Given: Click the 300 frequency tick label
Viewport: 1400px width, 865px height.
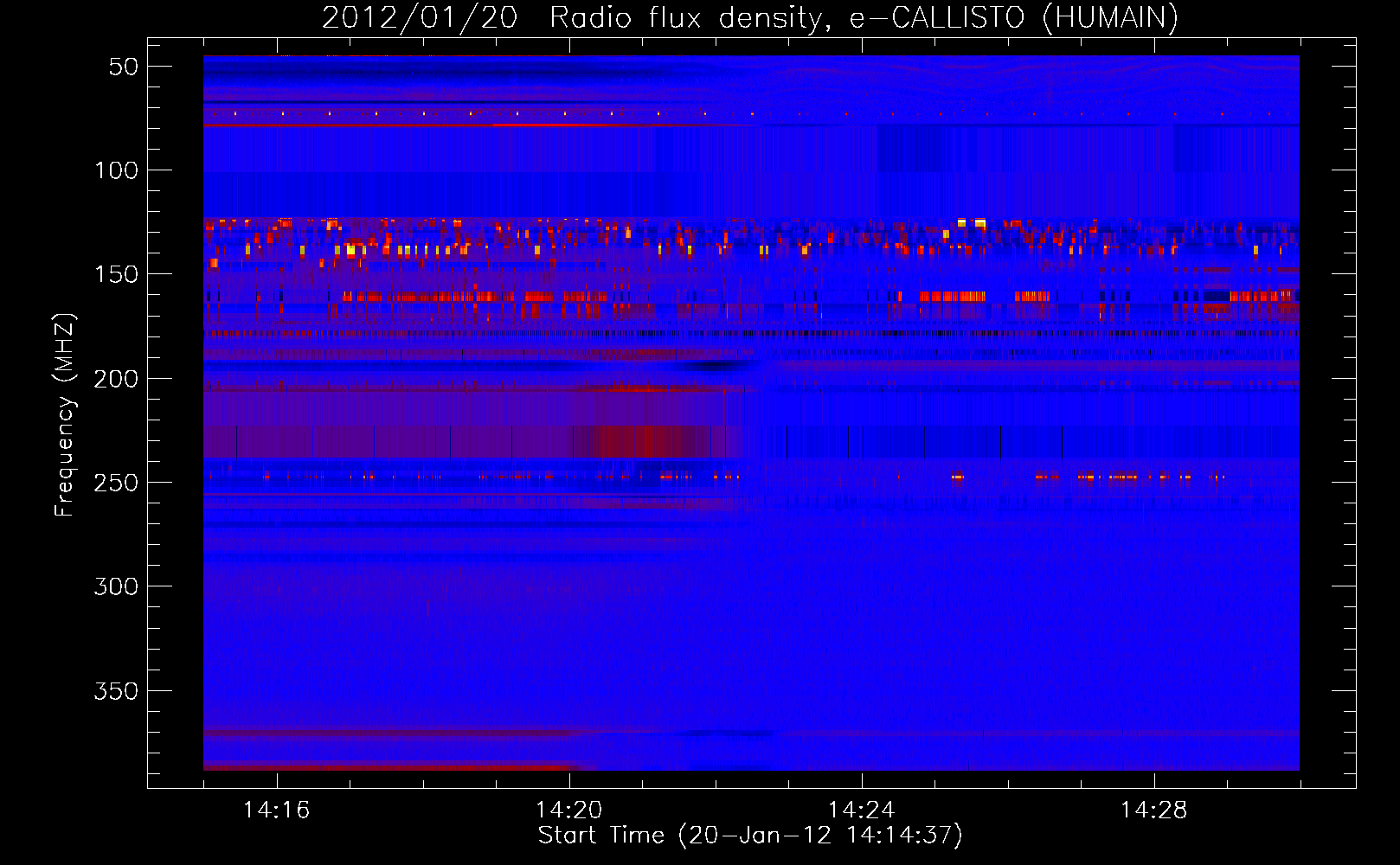Looking at the screenshot, I should point(116,586).
